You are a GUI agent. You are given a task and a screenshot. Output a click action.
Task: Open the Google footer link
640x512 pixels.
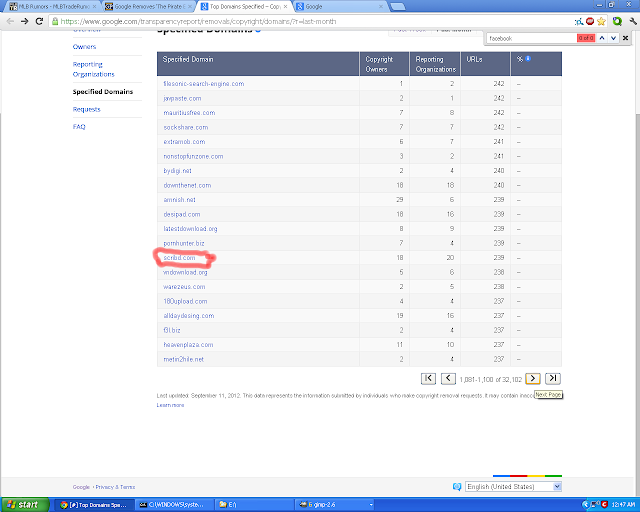81,487
